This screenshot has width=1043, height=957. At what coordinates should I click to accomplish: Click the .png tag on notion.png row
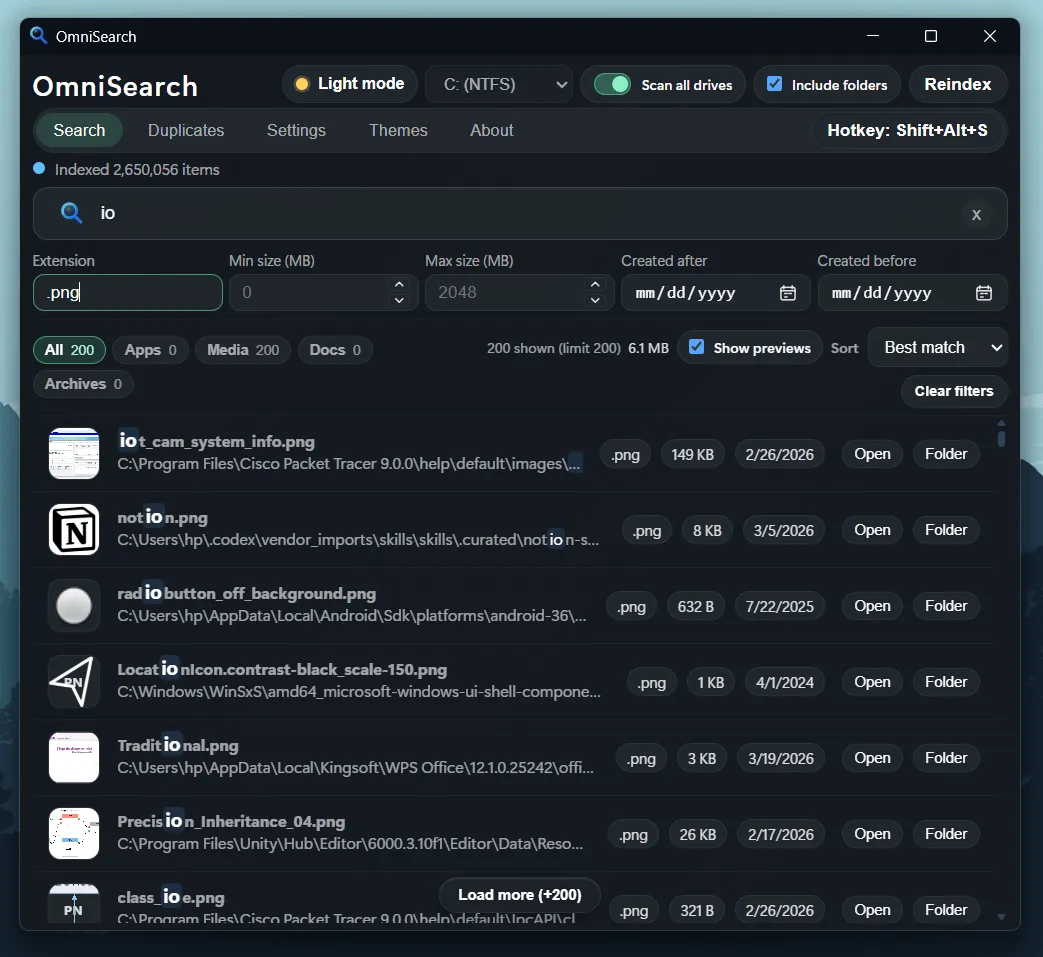647,531
